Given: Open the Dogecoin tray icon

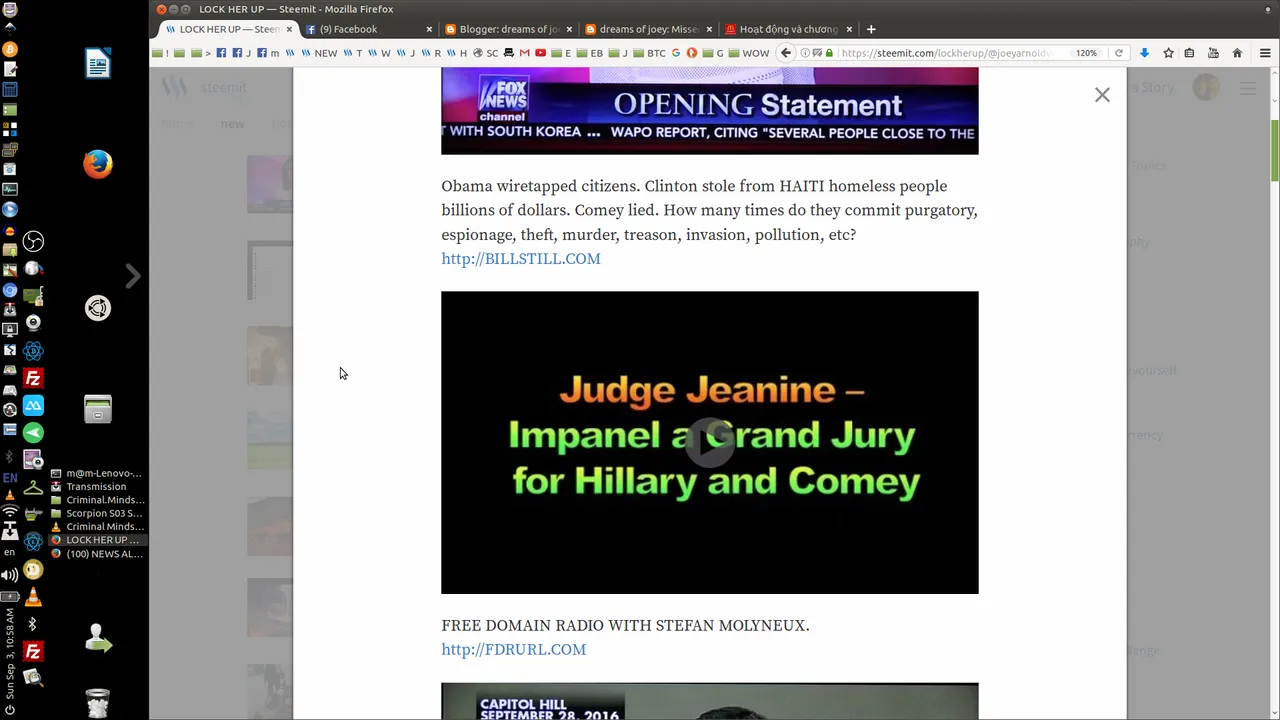Looking at the screenshot, I should click(33, 570).
